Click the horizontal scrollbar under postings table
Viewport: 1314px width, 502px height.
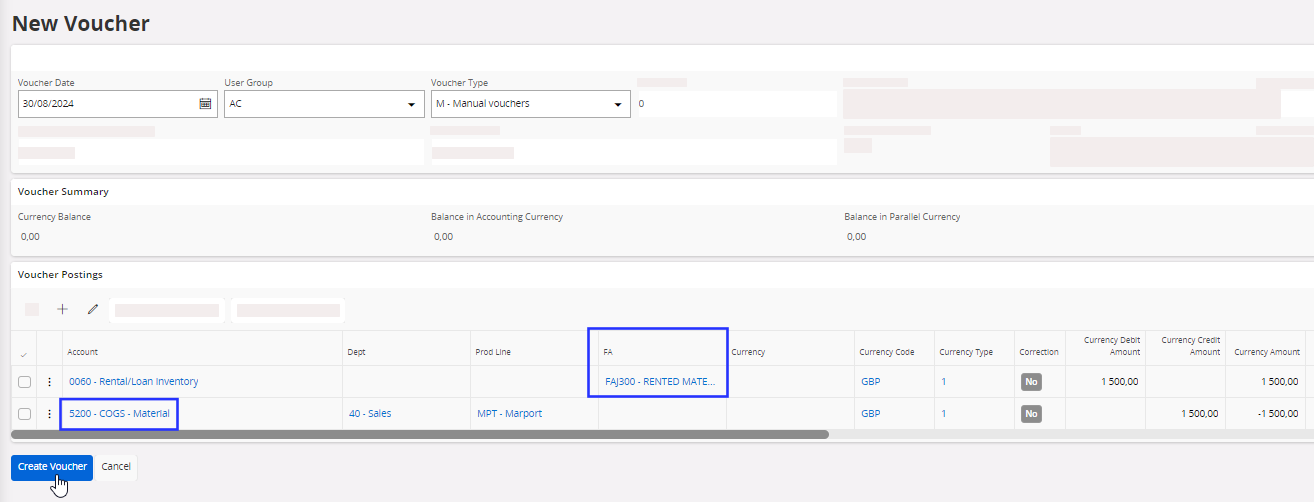tap(420, 435)
